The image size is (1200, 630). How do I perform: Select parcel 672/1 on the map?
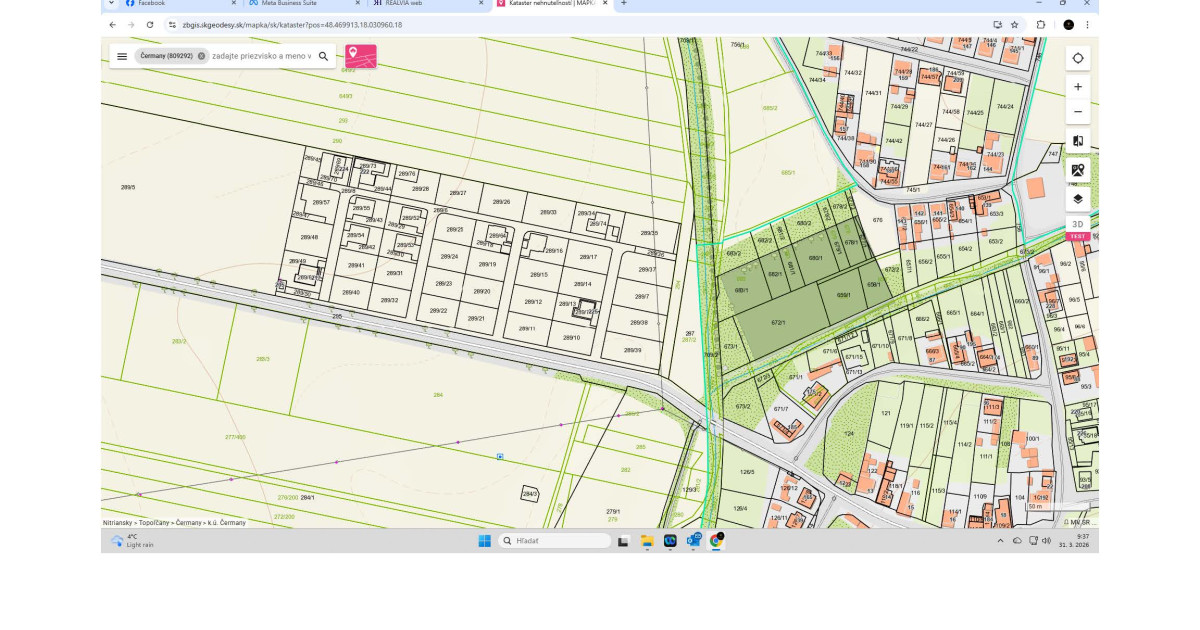click(x=778, y=324)
